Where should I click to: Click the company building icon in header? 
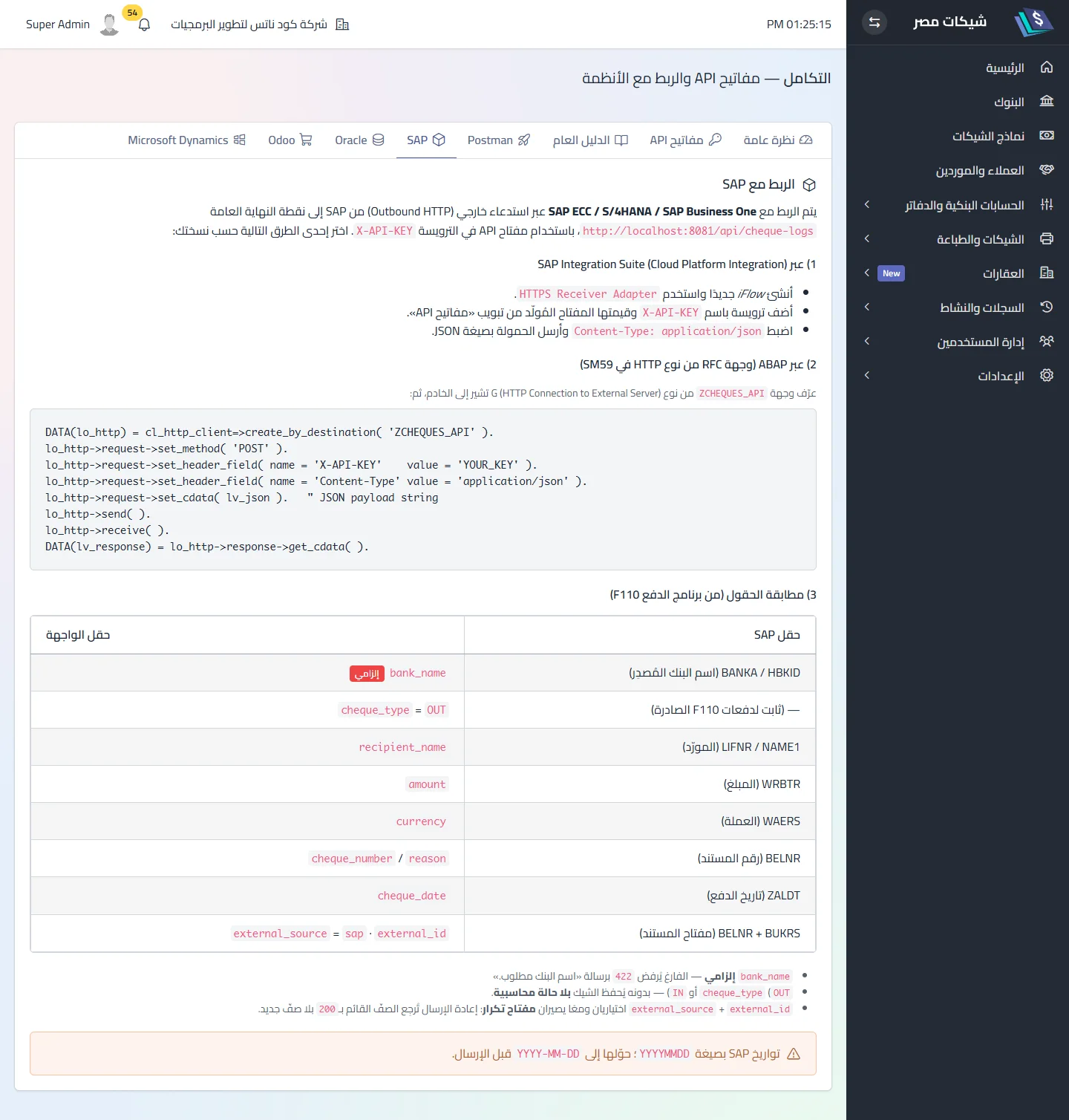tap(342, 25)
